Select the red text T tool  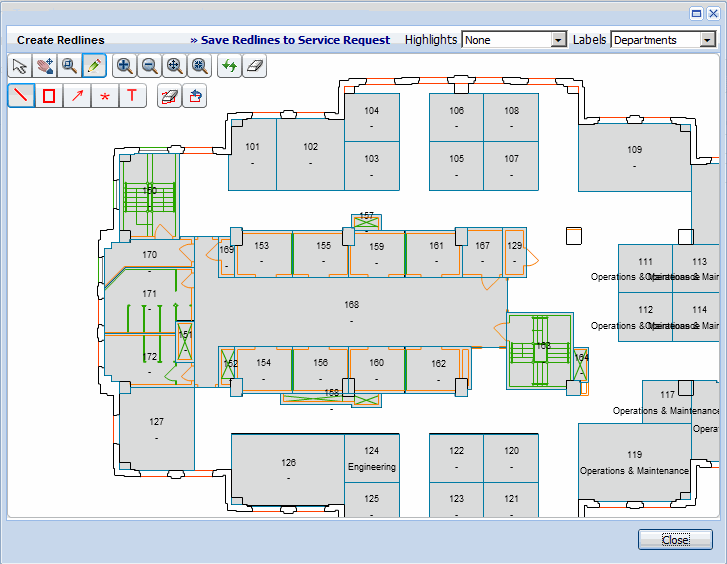(132, 96)
